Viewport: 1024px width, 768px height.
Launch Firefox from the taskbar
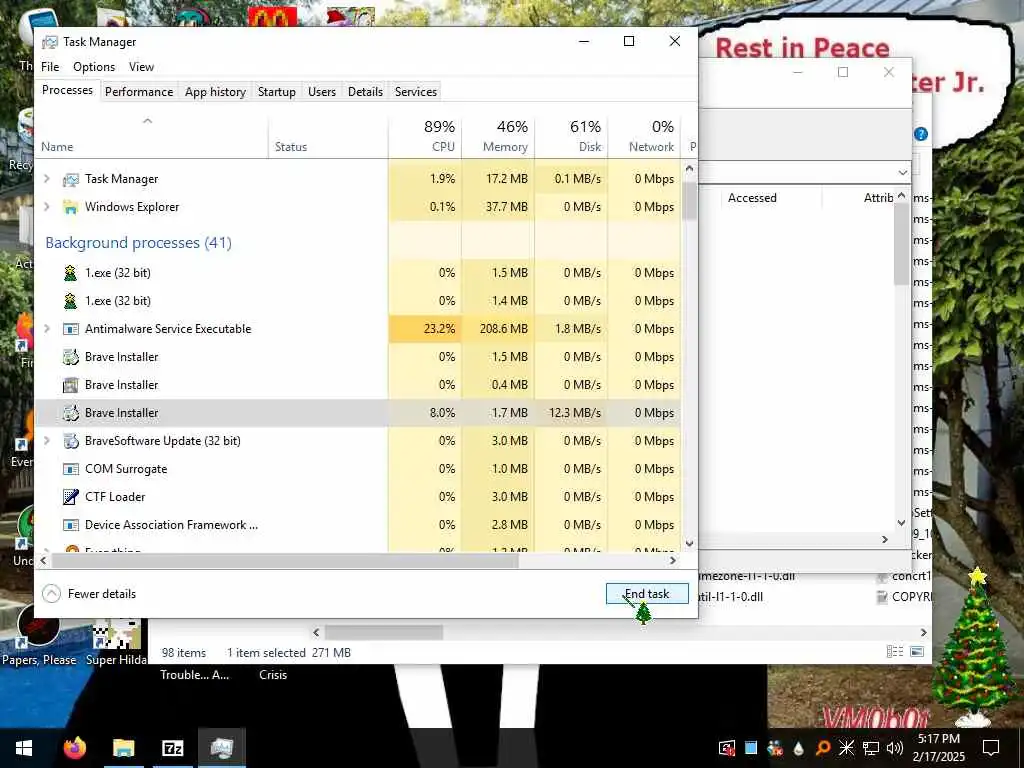click(x=74, y=748)
